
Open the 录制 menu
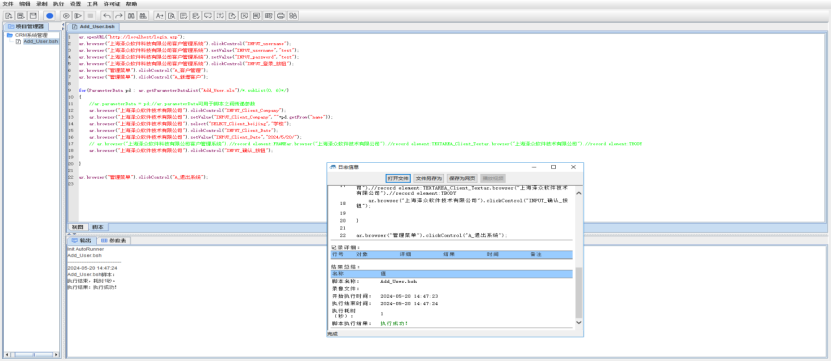[41, 4]
